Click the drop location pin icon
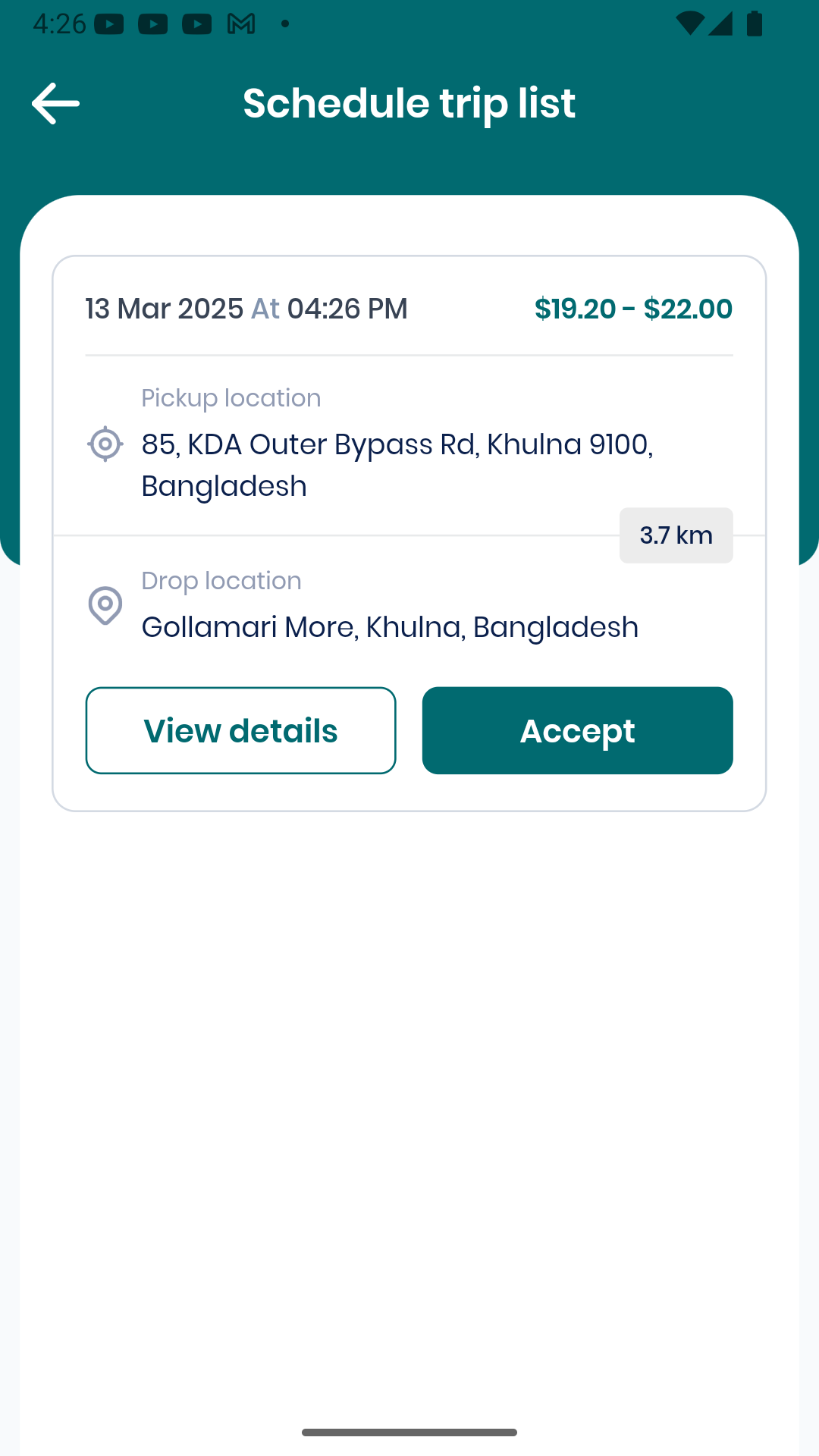The width and height of the screenshot is (819, 1456). tap(105, 605)
